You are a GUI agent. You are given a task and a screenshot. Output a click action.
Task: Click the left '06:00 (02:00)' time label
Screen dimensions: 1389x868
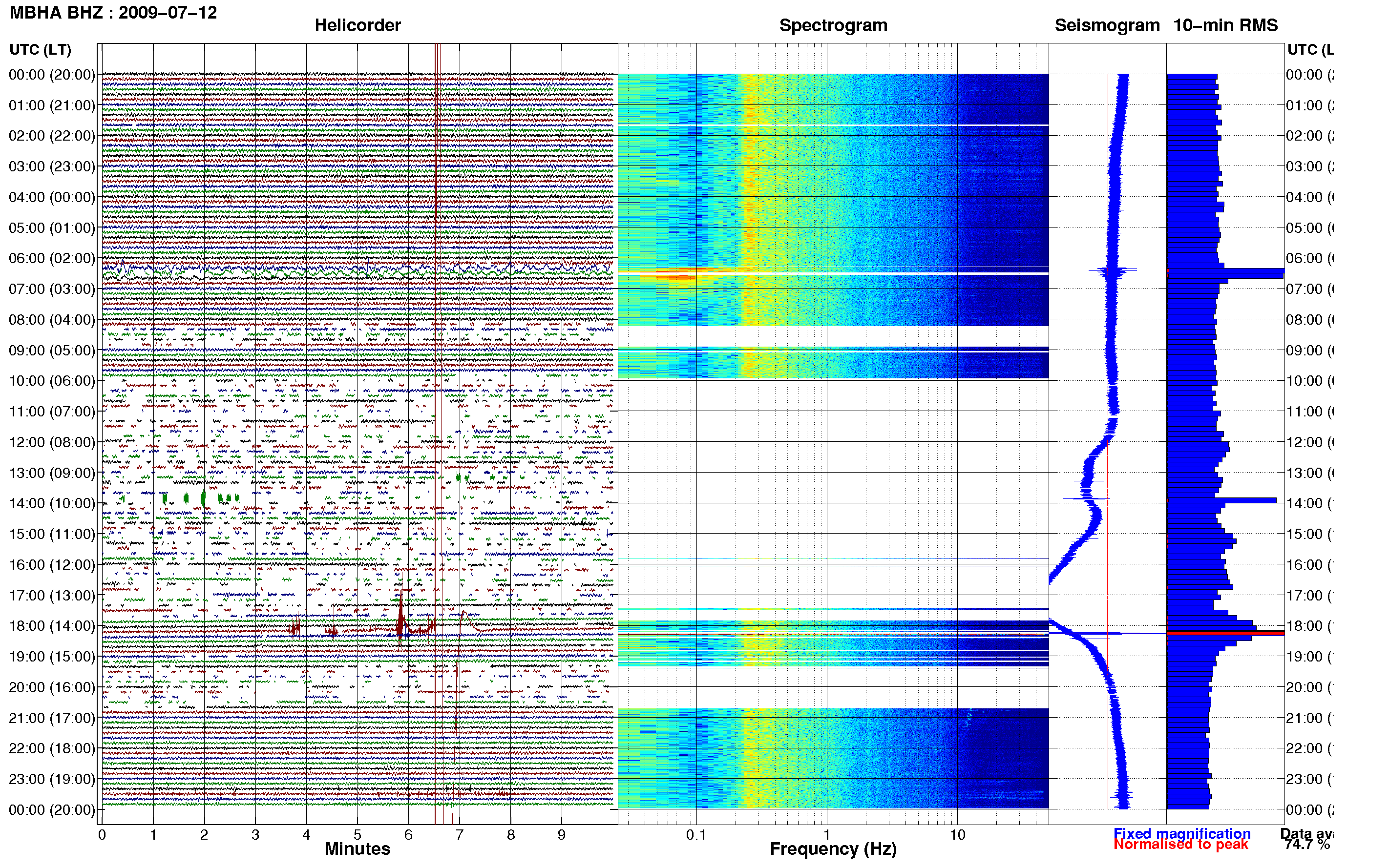[52, 258]
